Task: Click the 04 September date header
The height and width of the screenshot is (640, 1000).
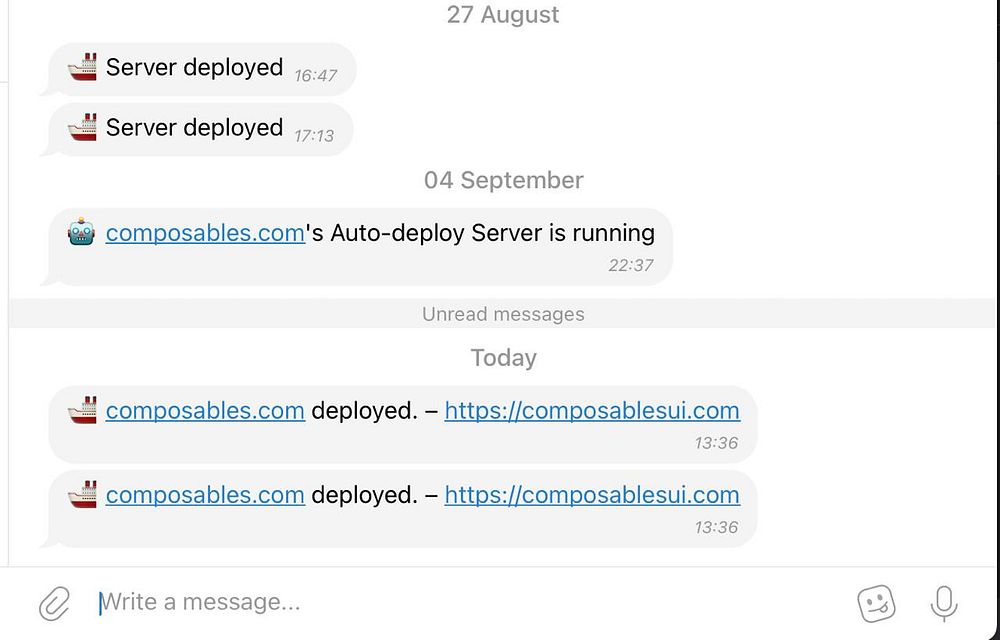Action: click(503, 180)
